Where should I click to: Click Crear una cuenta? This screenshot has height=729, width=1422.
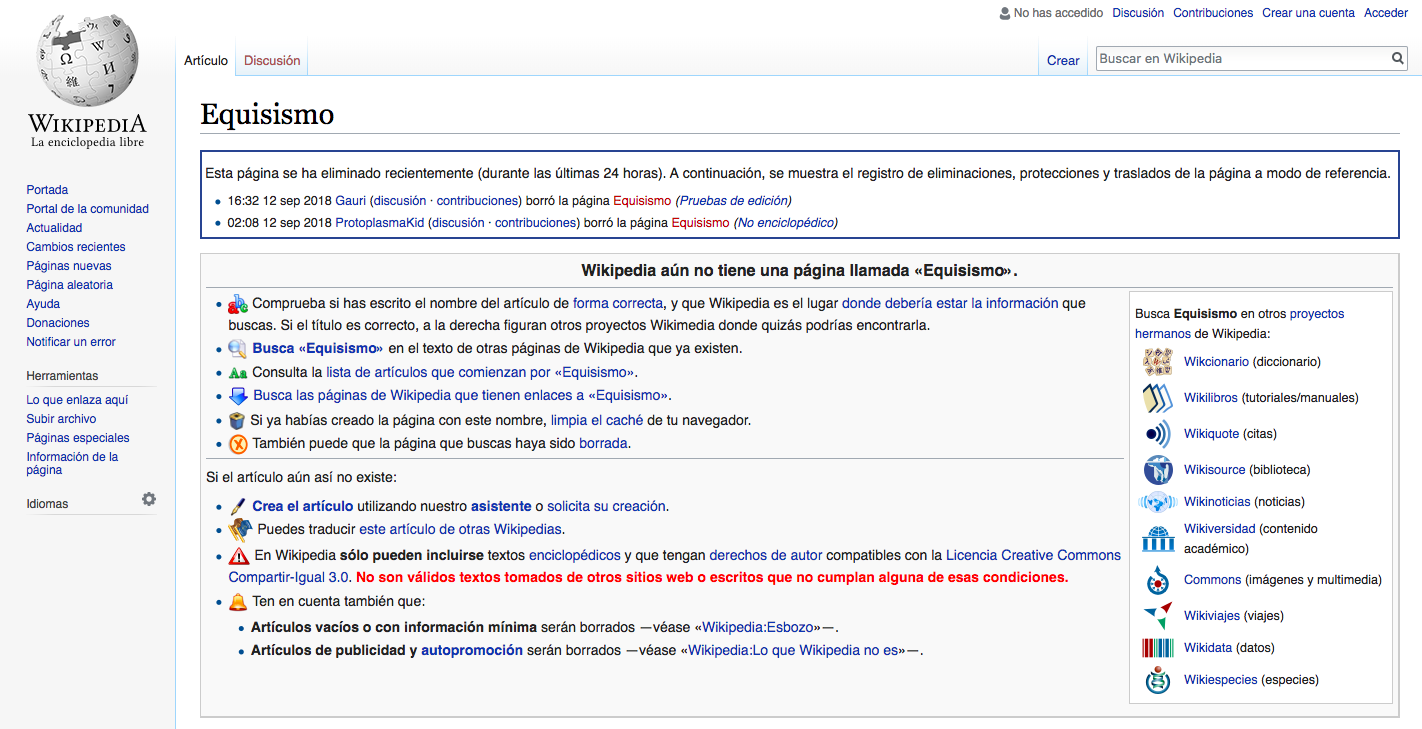click(x=1309, y=13)
